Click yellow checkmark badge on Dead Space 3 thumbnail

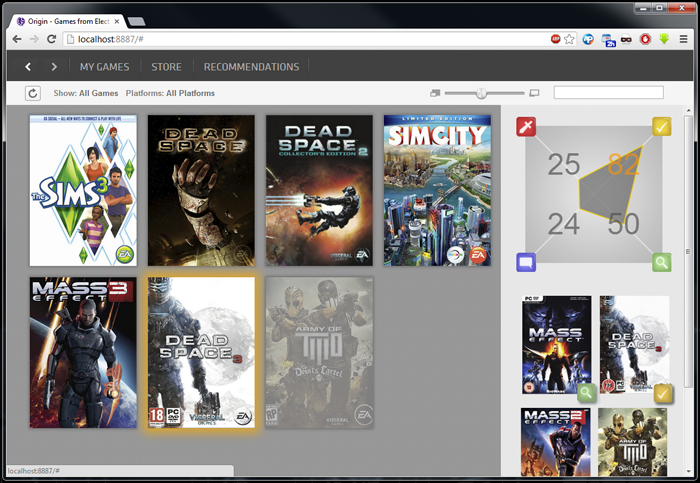point(663,394)
